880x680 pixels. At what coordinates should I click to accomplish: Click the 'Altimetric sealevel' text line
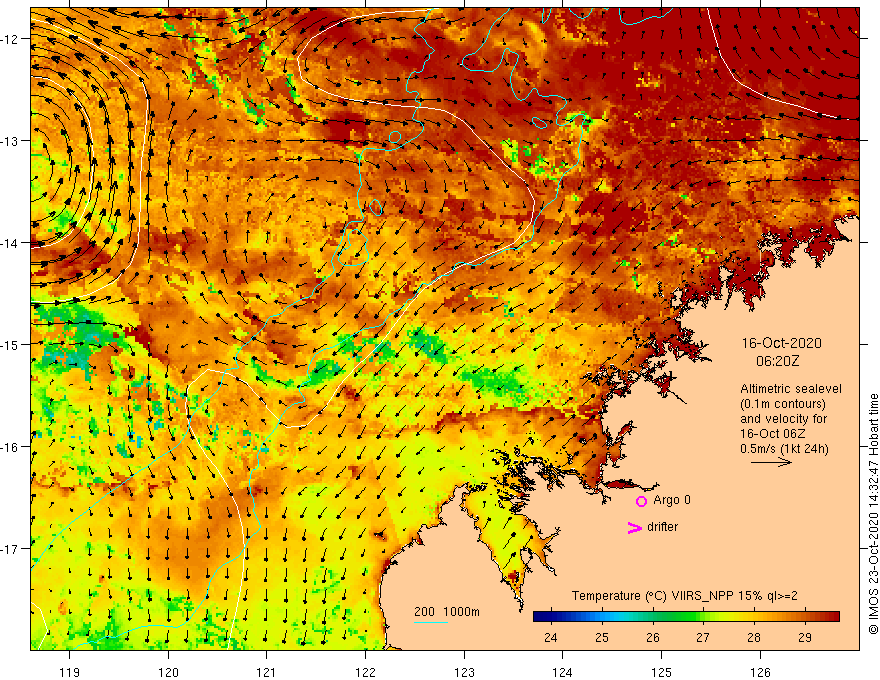pos(791,389)
